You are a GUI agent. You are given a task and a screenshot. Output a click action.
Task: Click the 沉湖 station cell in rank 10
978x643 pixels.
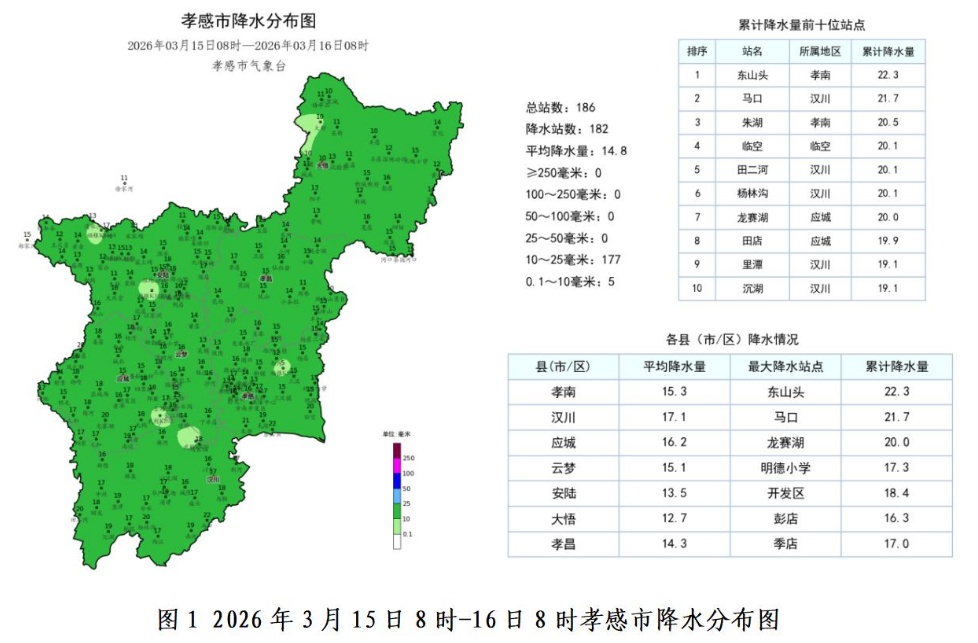[x=752, y=288]
